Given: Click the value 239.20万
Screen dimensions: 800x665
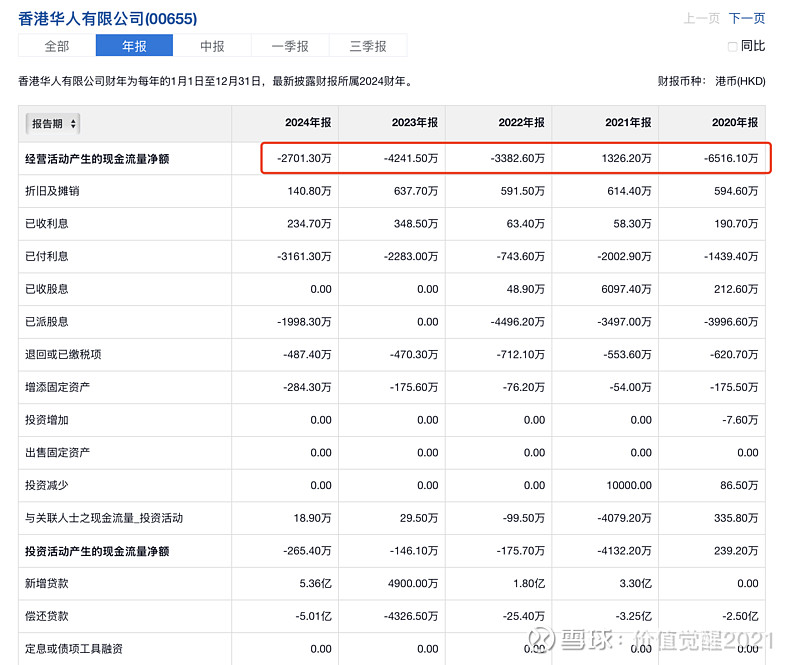Looking at the screenshot, I should point(736,551).
